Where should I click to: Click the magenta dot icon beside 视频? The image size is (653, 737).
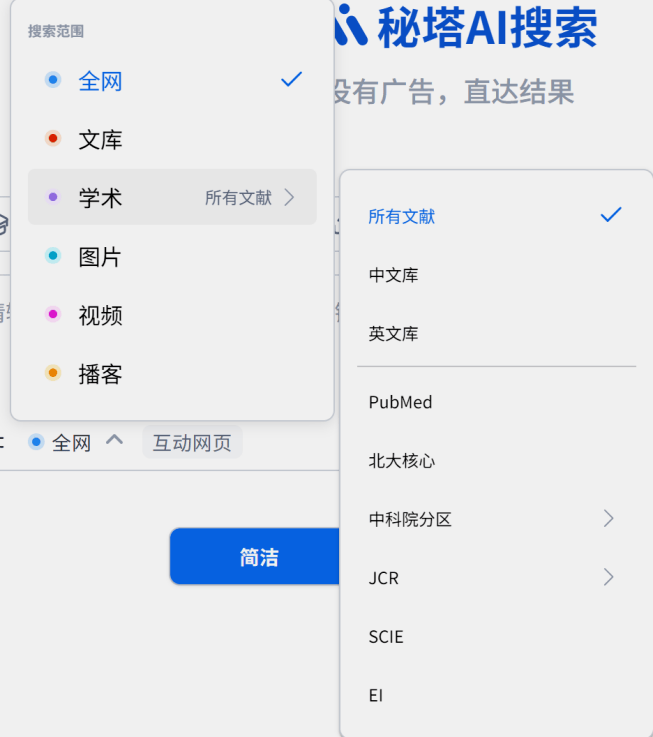pyautogui.click(x=53, y=316)
